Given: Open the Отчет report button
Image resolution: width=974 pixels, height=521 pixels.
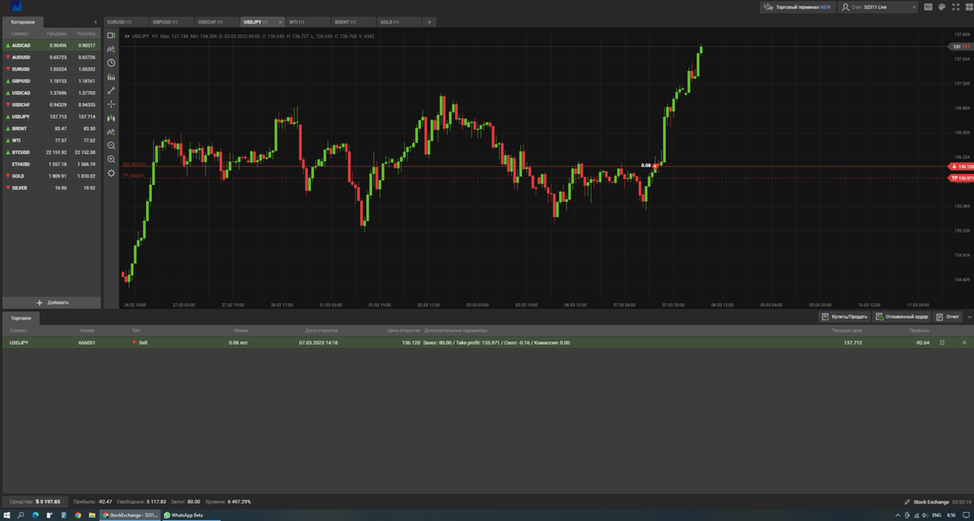Looking at the screenshot, I should point(948,317).
